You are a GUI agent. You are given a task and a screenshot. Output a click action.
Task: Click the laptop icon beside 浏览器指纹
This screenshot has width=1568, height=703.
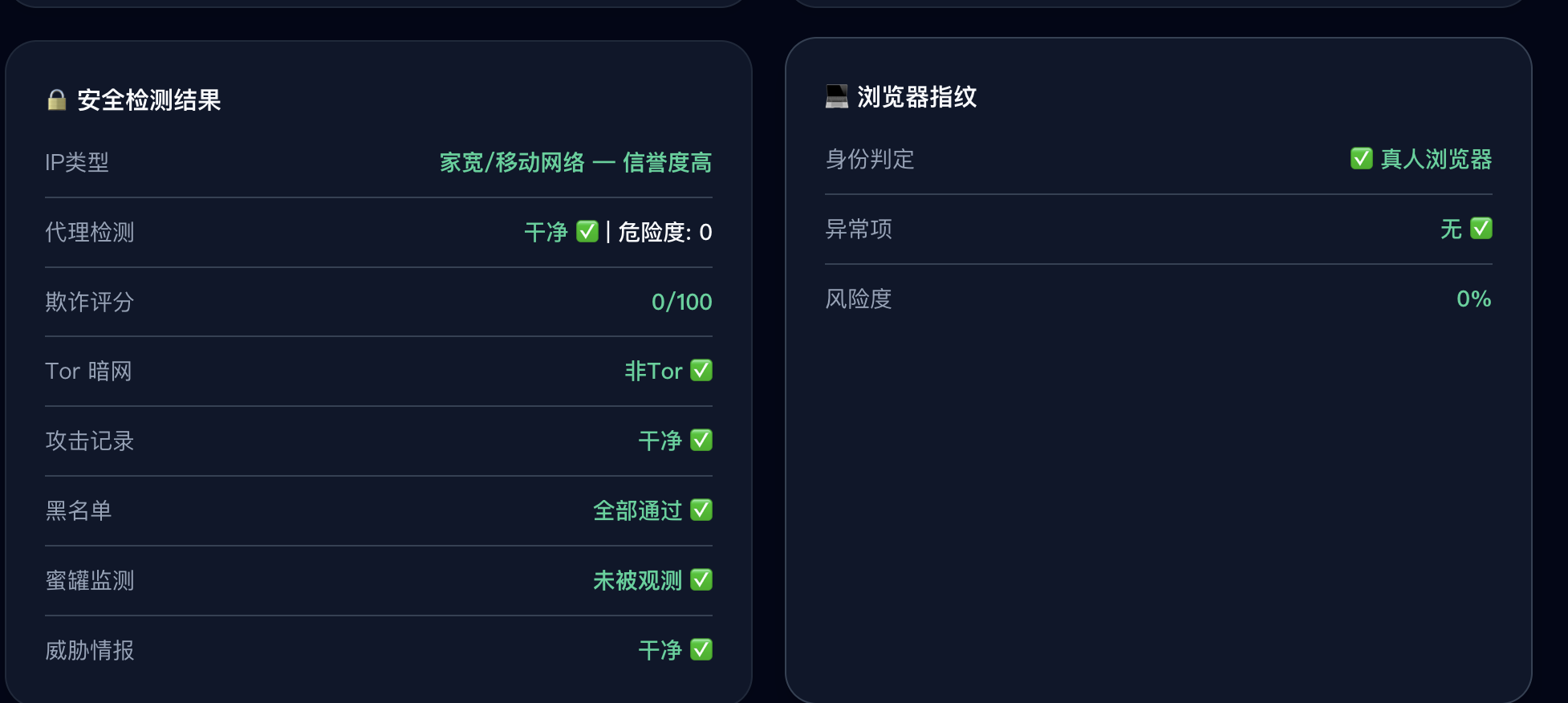pos(837,96)
